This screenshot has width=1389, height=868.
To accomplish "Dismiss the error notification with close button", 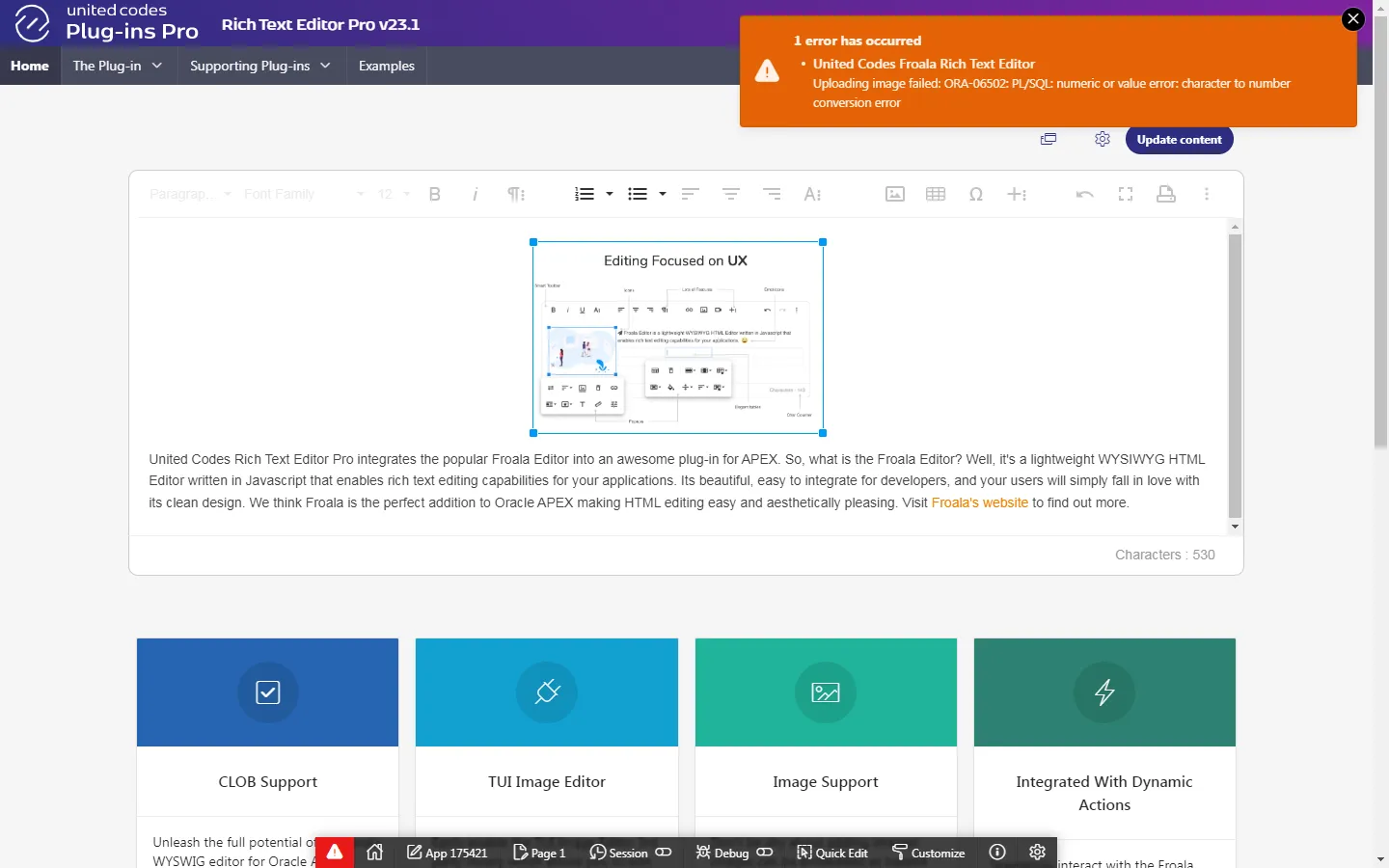I will [x=1353, y=18].
